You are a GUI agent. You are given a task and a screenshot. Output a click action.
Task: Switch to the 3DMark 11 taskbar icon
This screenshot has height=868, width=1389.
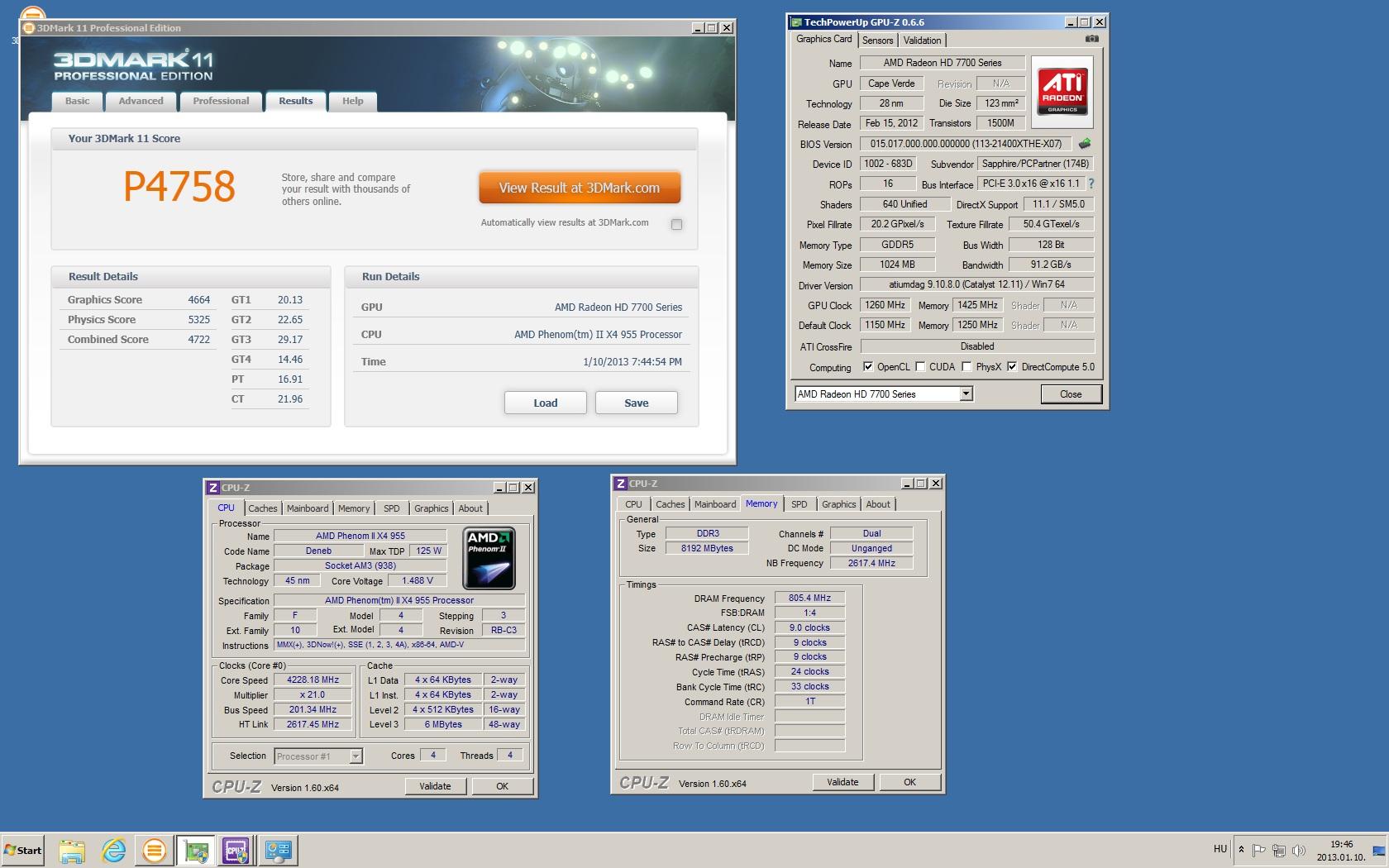pyautogui.click(x=154, y=850)
